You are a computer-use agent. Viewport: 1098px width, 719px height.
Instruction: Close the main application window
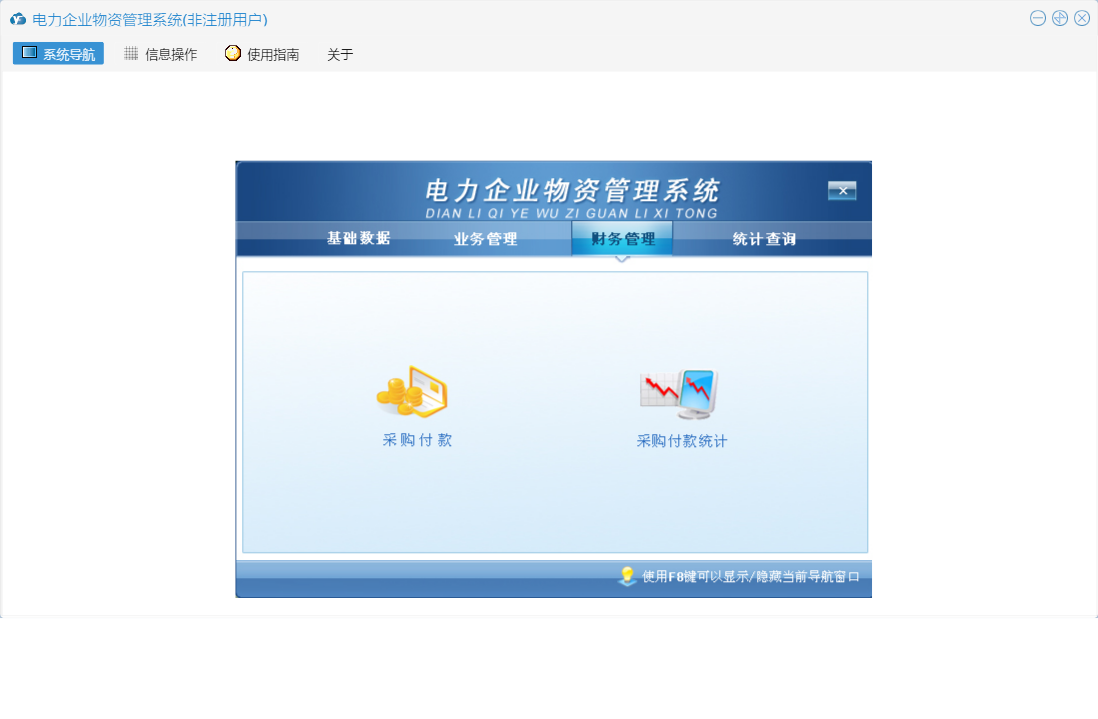coord(1082,18)
